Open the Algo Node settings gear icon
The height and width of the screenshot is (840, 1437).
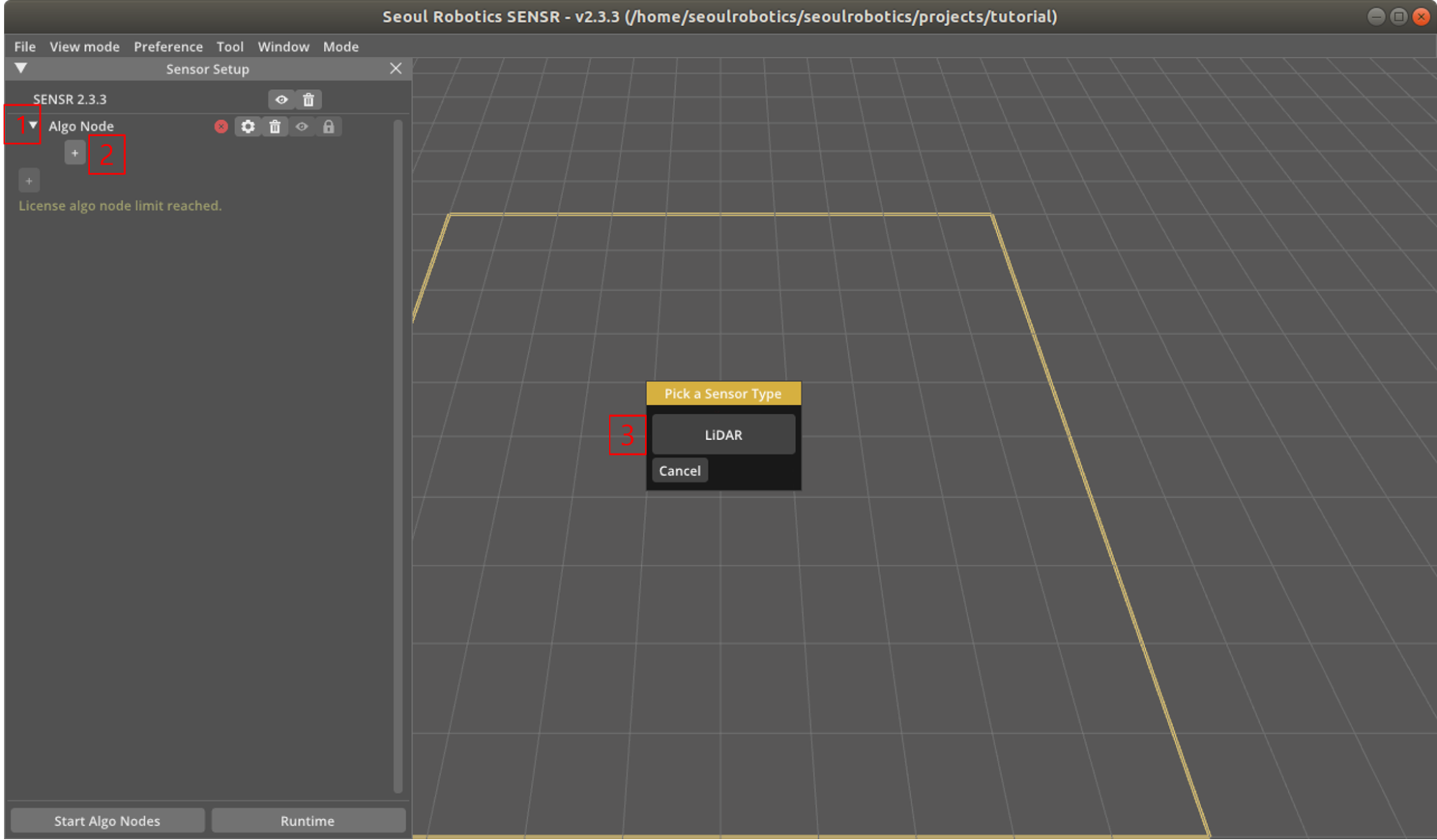tap(247, 126)
